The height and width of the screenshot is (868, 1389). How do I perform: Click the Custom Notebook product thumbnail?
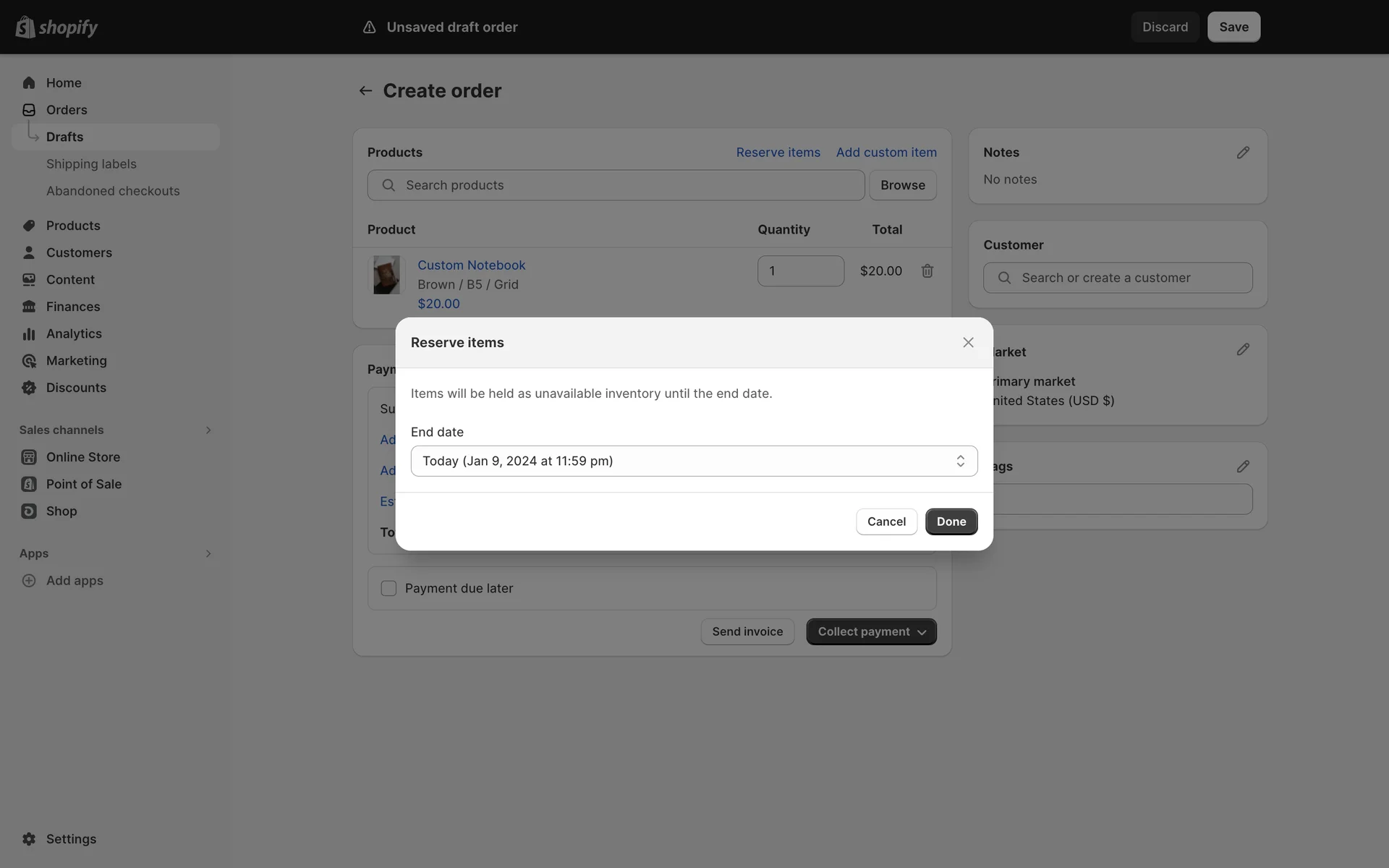(x=386, y=275)
